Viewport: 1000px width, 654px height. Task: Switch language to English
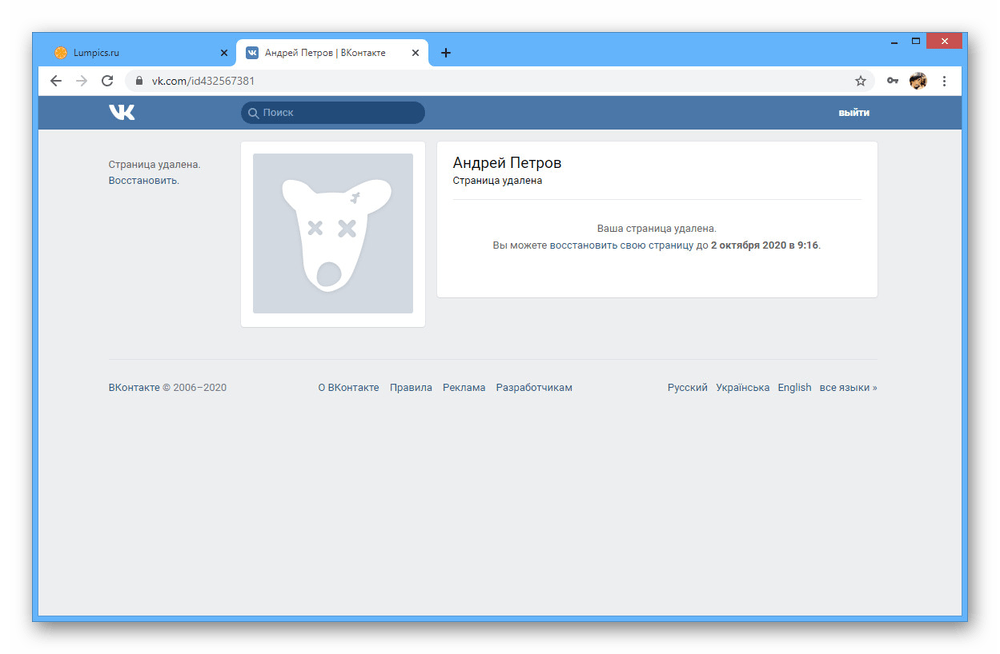coord(794,387)
